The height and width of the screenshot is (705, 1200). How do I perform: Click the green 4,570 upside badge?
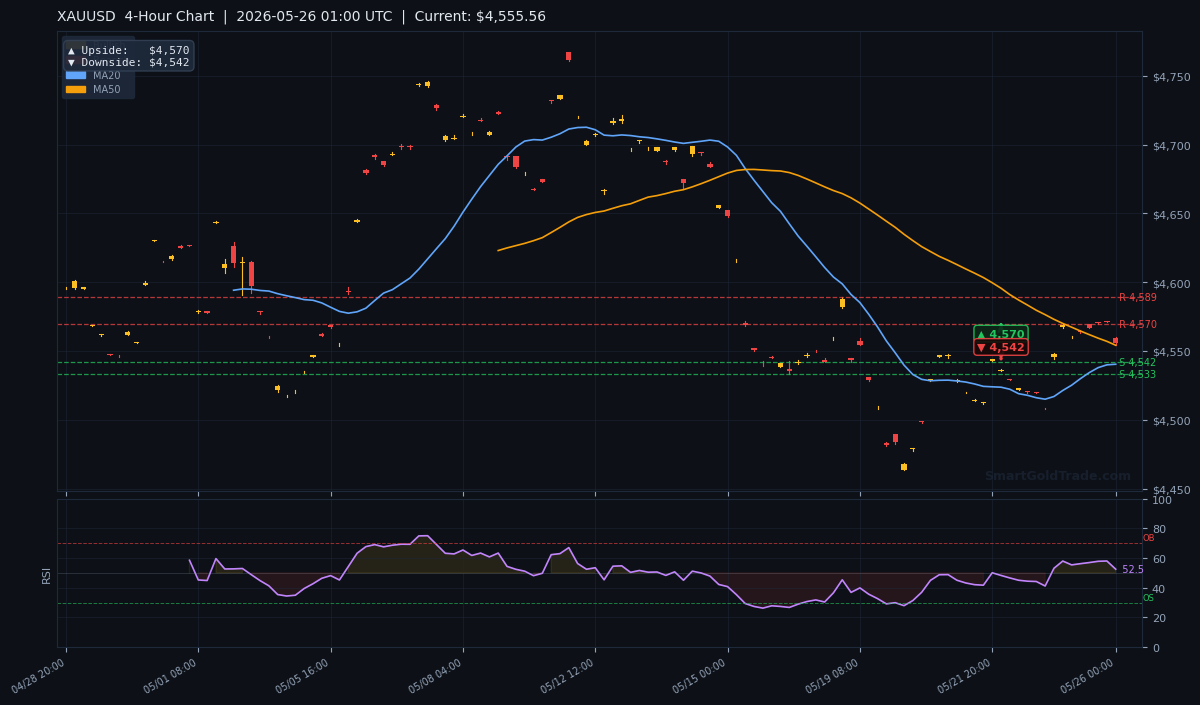(1001, 334)
